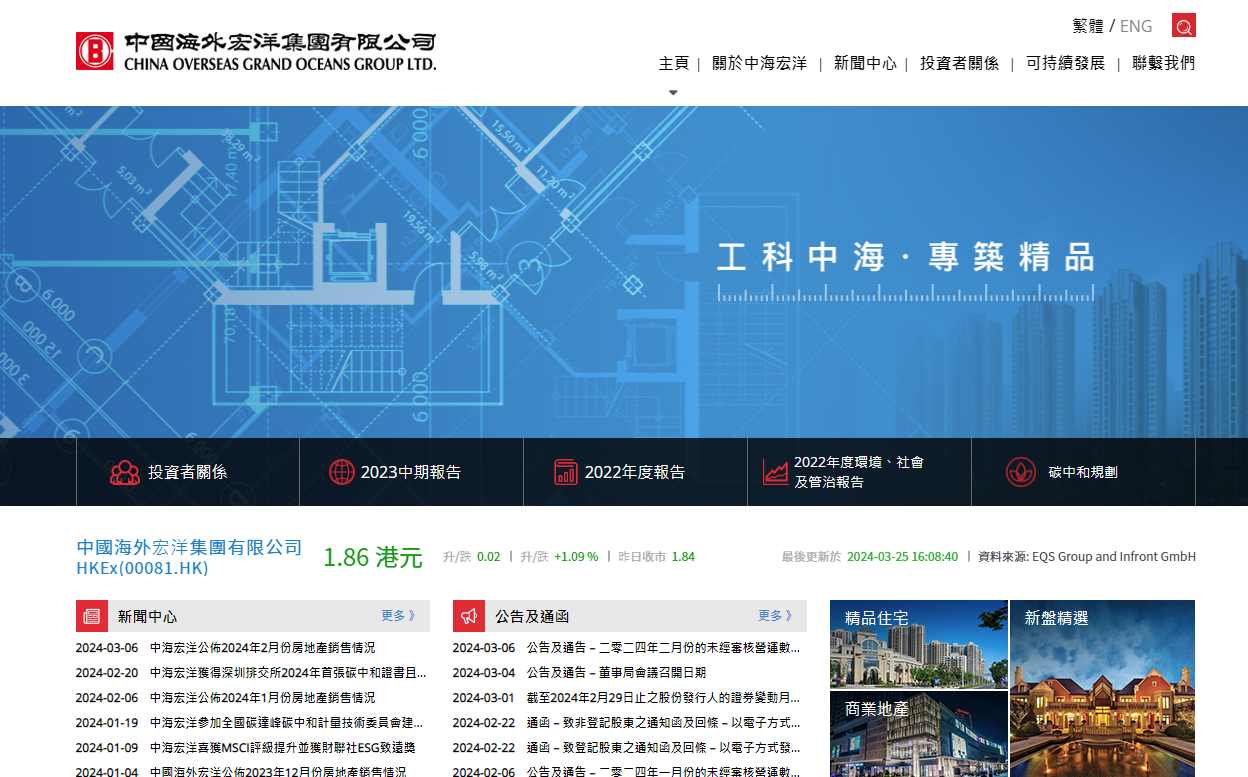Click the China Overseas Grand Oceans logo

click(256, 51)
